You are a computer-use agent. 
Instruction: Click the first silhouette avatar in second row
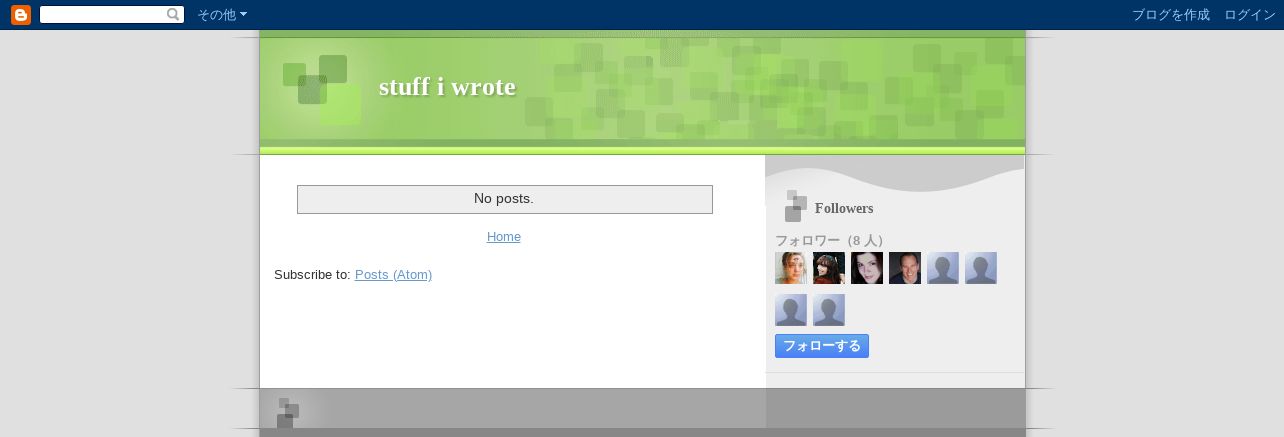(x=791, y=310)
